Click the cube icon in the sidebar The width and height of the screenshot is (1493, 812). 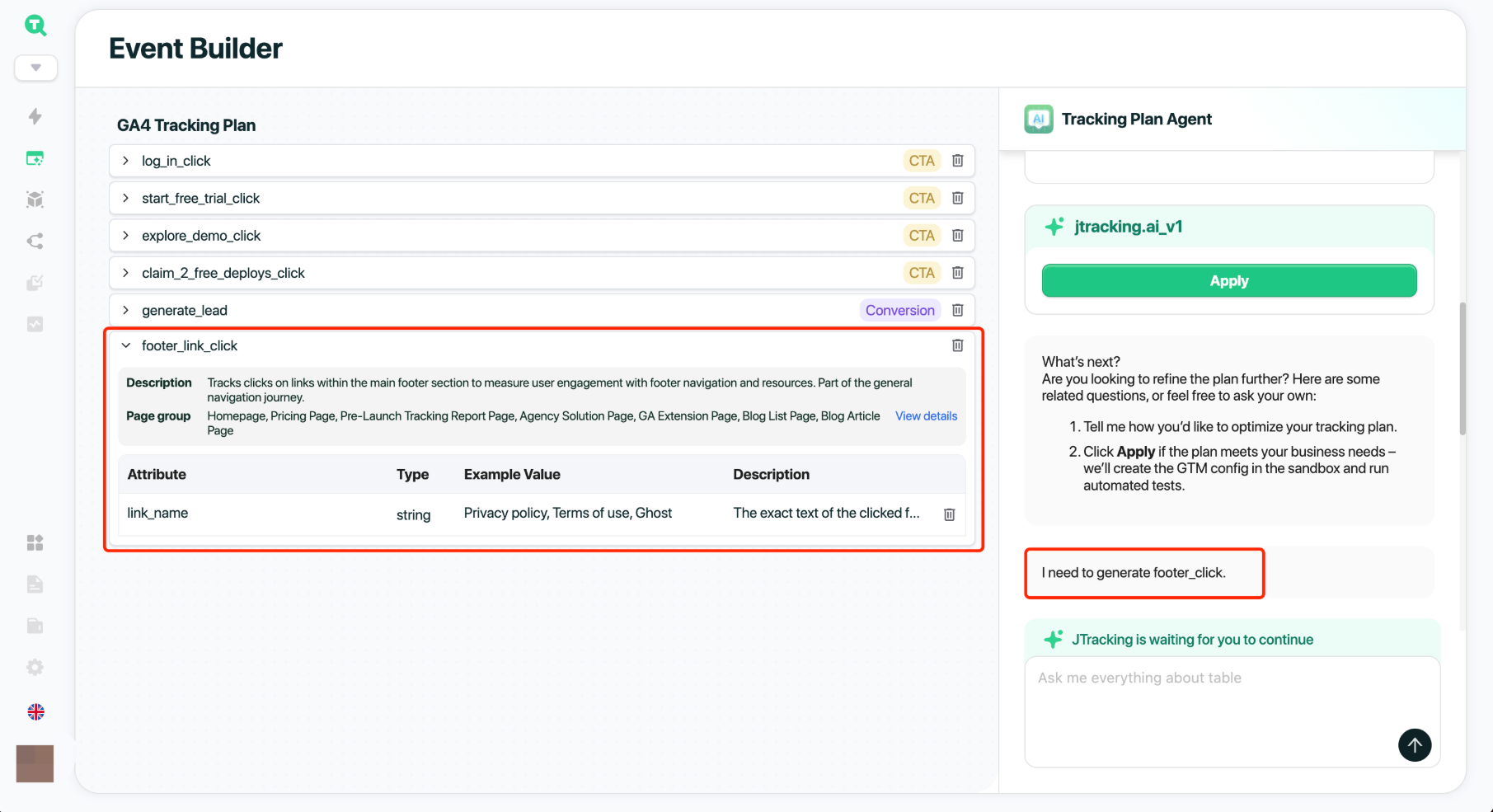pyautogui.click(x=35, y=199)
